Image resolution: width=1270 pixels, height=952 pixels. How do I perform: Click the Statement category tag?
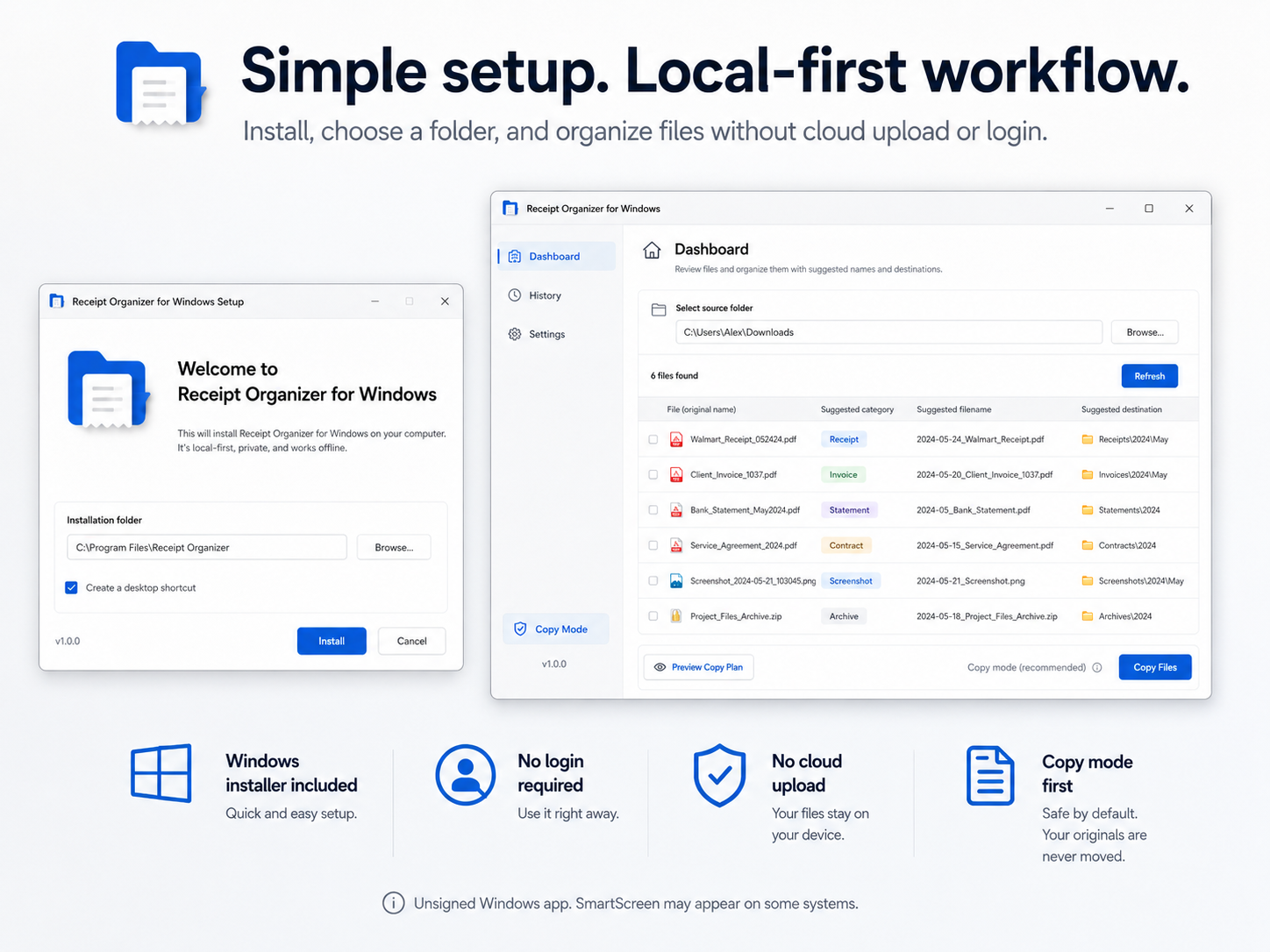(849, 510)
